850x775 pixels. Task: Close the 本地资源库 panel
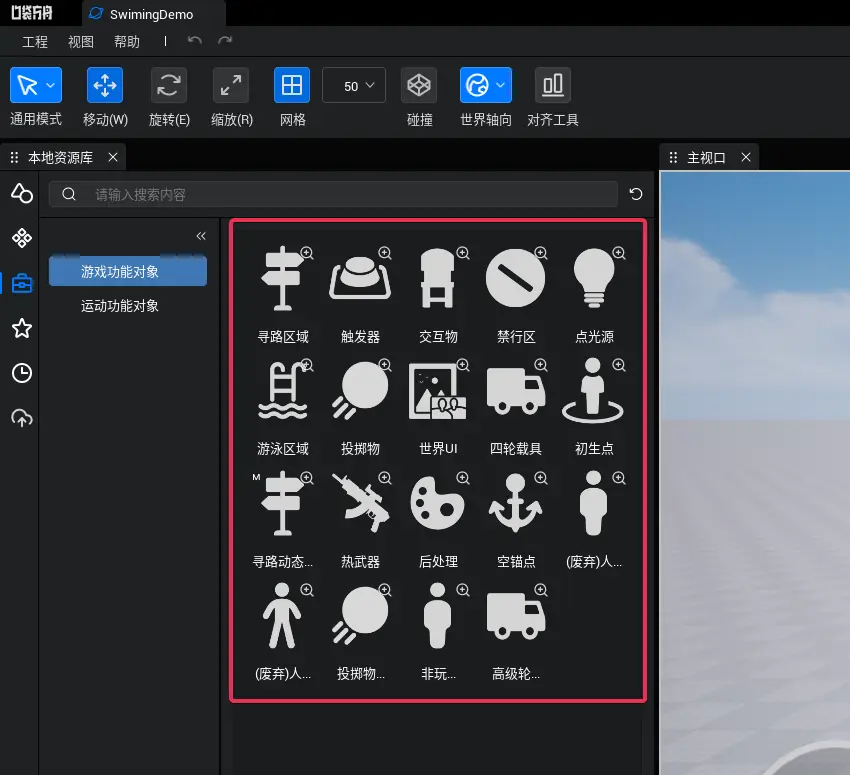pyautogui.click(x=113, y=157)
